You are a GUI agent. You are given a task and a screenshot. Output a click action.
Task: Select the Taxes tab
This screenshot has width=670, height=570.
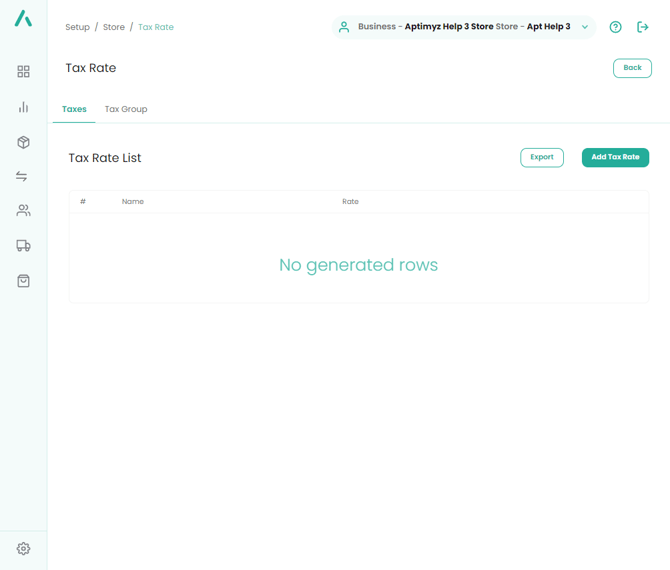74,109
